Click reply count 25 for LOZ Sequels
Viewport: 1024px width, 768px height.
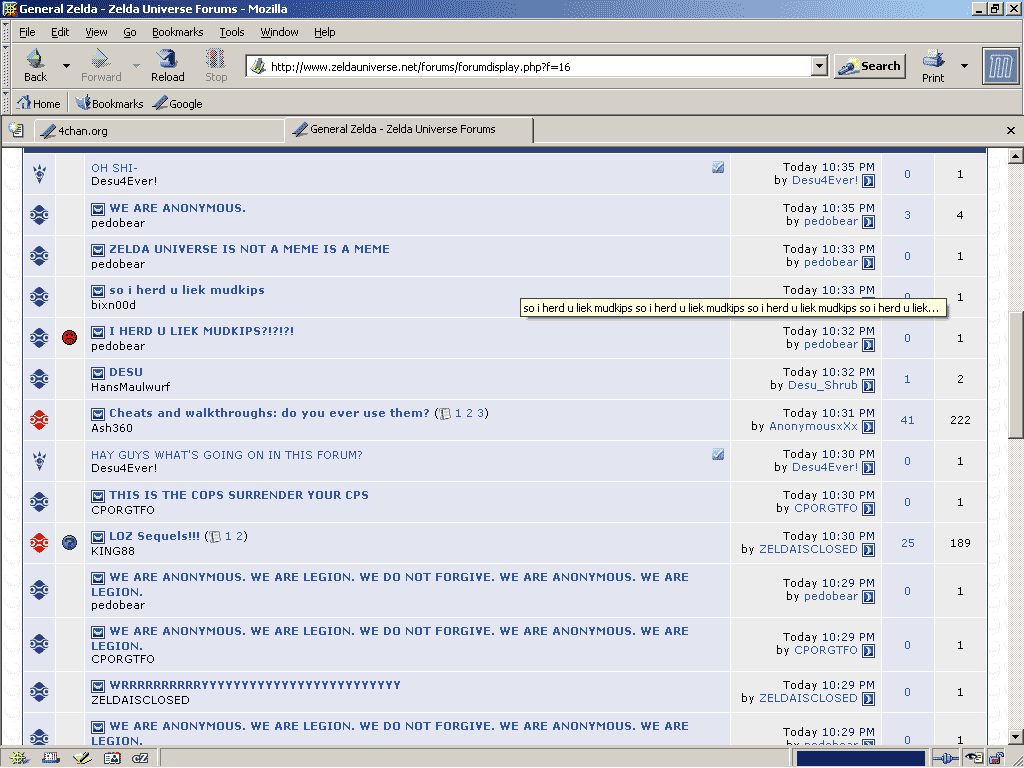(907, 543)
